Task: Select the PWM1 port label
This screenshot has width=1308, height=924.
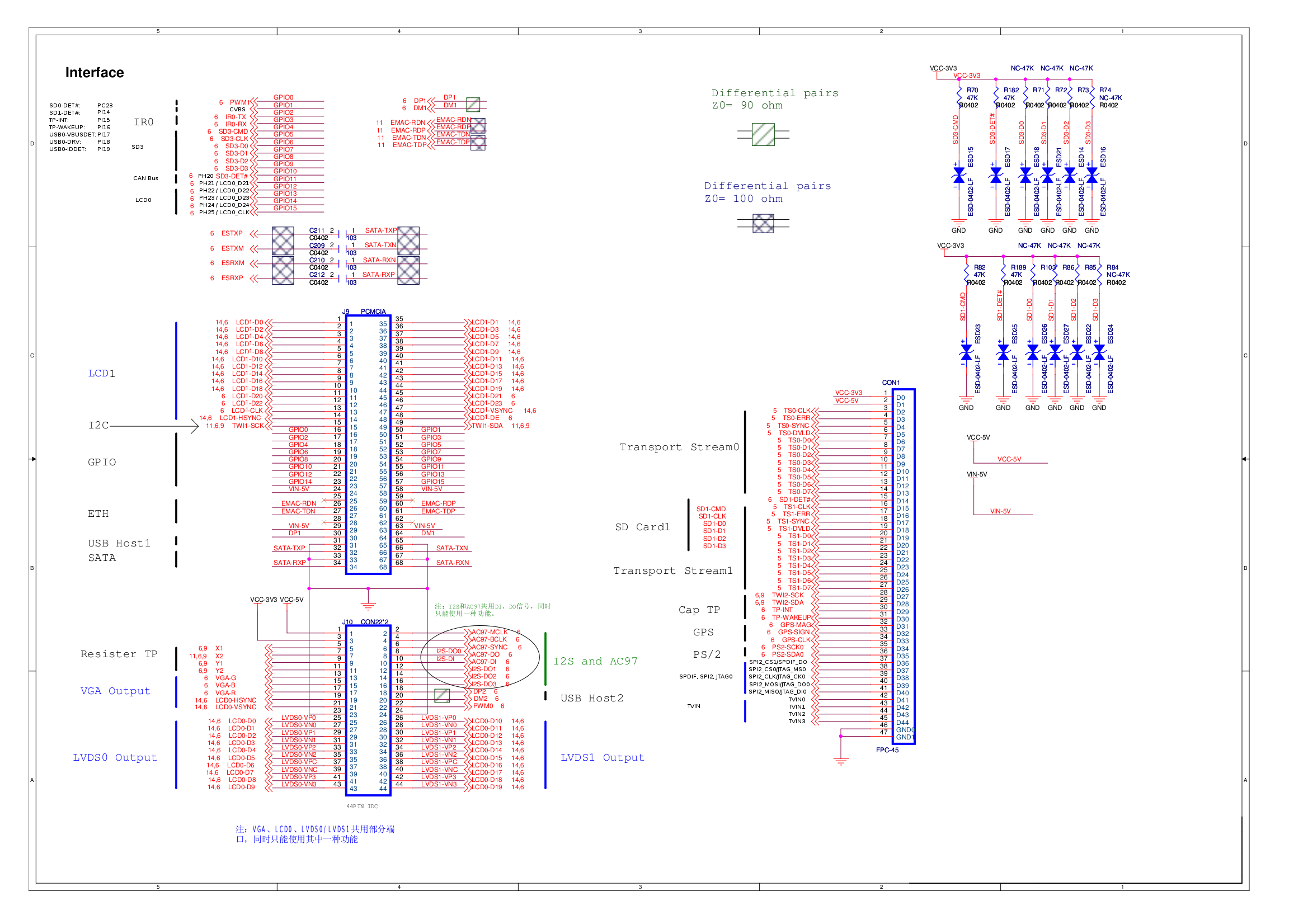Action: pyautogui.click(x=240, y=102)
